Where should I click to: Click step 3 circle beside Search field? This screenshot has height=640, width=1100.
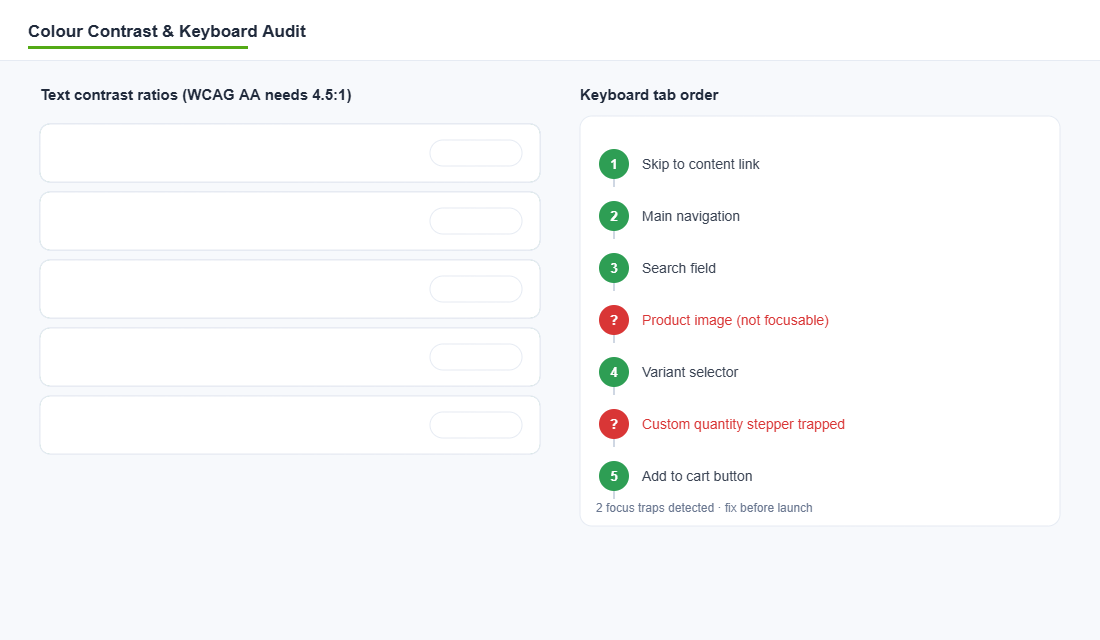[614, 268]
